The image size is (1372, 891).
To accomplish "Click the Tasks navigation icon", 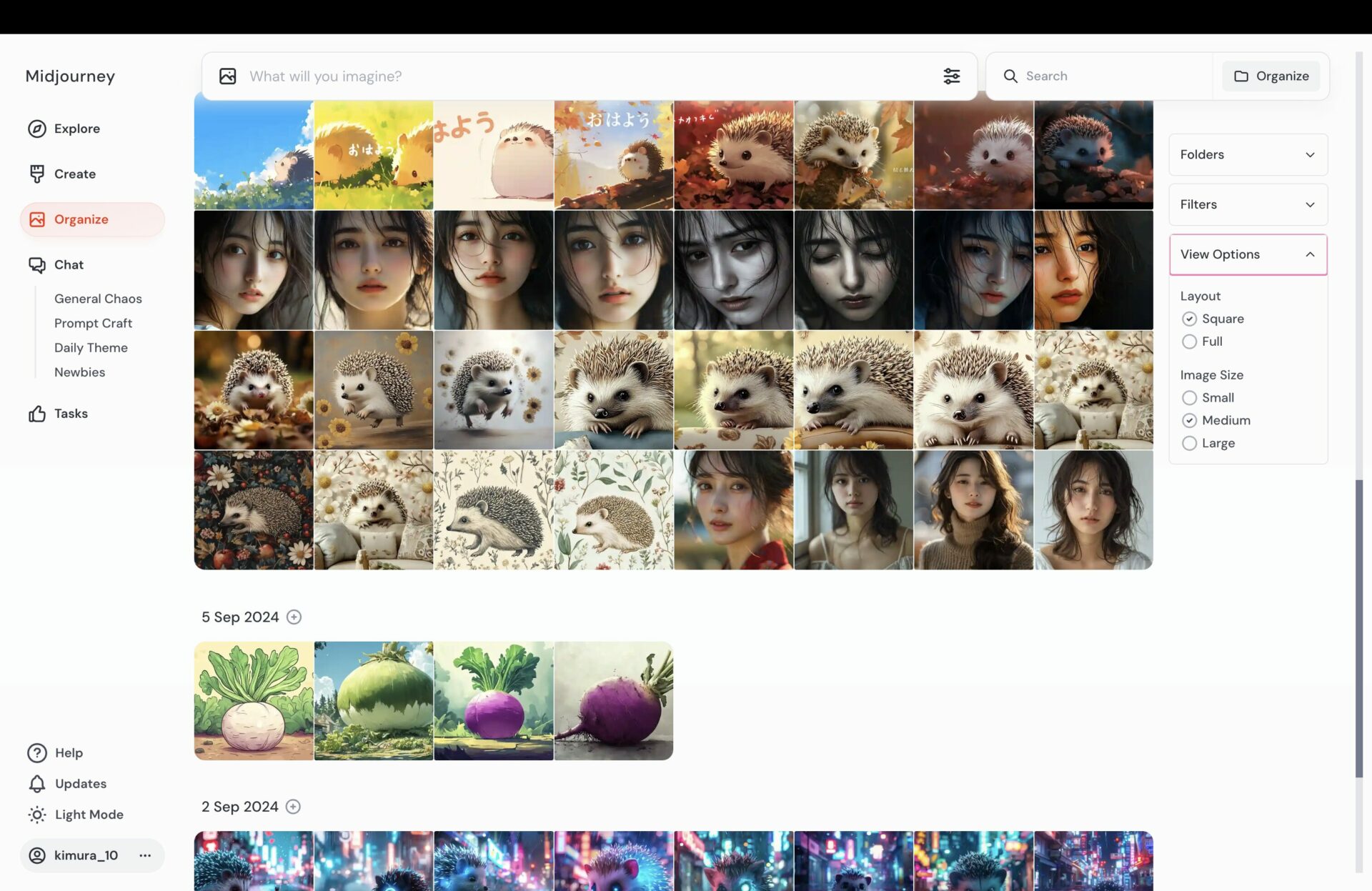I will (36, 413).
